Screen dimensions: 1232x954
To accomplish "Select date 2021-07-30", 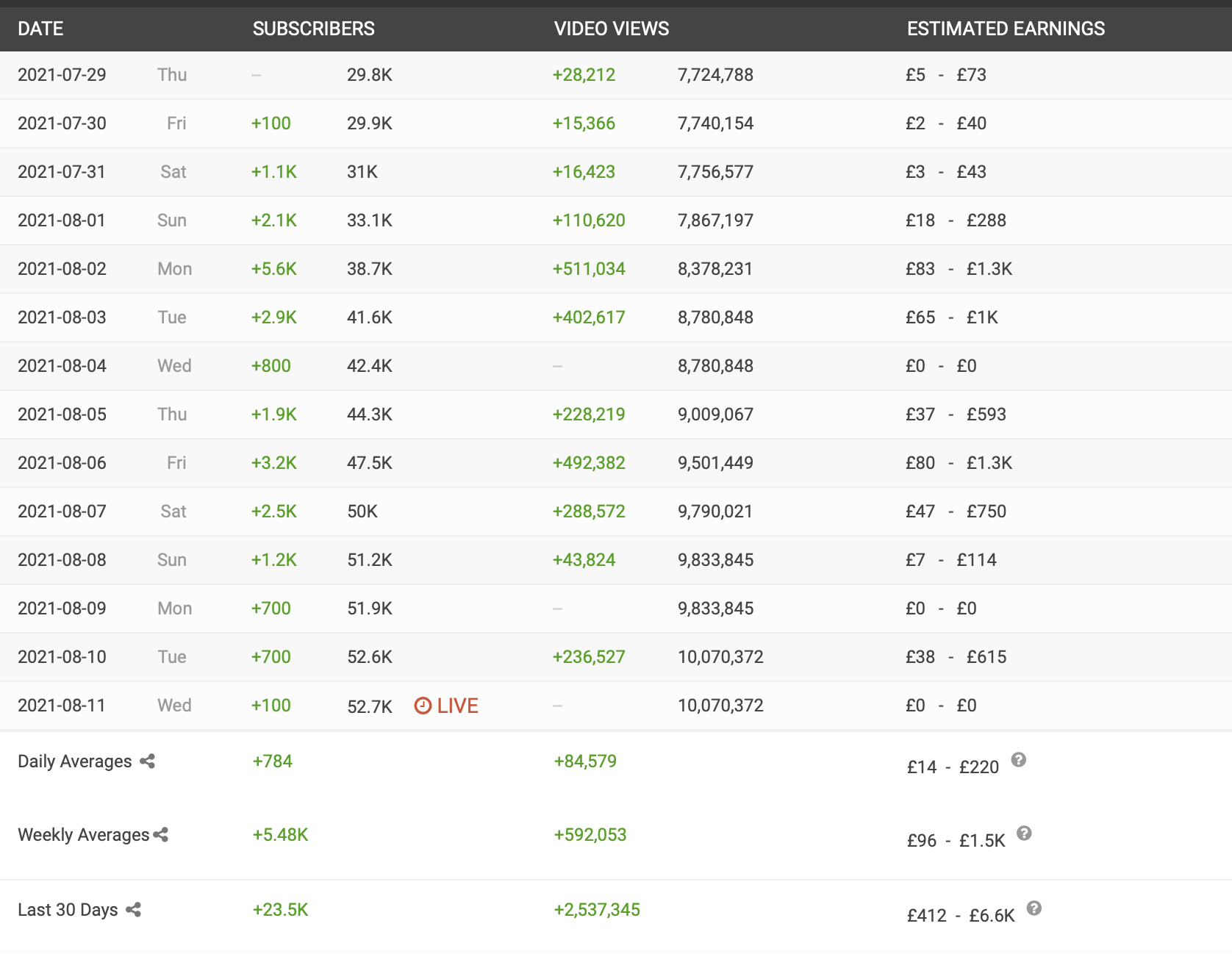I will pos(62,123).
